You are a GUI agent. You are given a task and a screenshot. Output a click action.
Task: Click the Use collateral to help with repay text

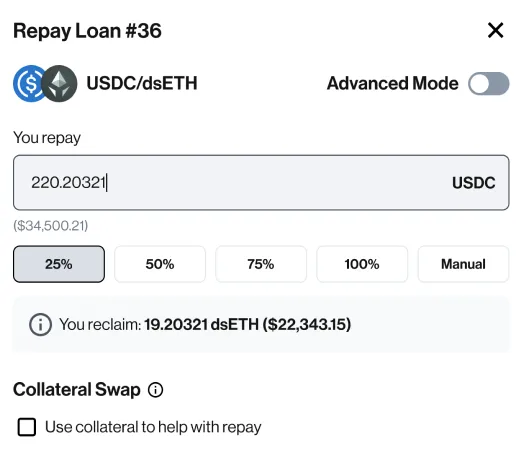click(153, 427)
